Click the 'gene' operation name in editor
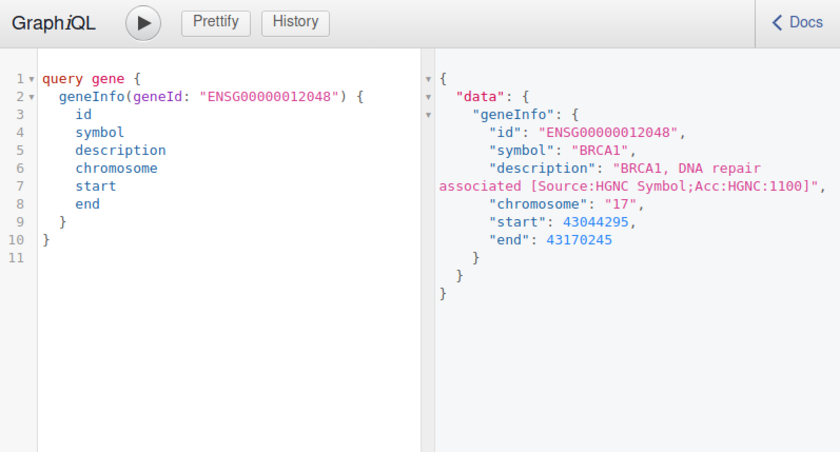Viewport: 840px width, 452px height. click(108, 79)
